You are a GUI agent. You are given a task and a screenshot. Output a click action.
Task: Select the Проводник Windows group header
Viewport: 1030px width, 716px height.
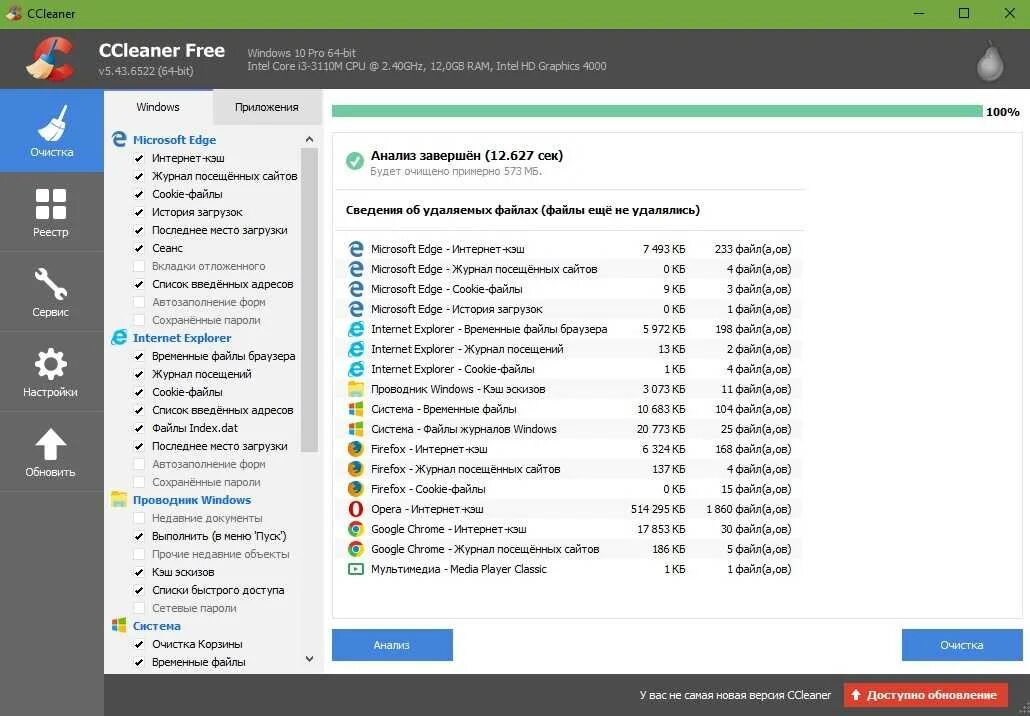[x=192, y=500]
